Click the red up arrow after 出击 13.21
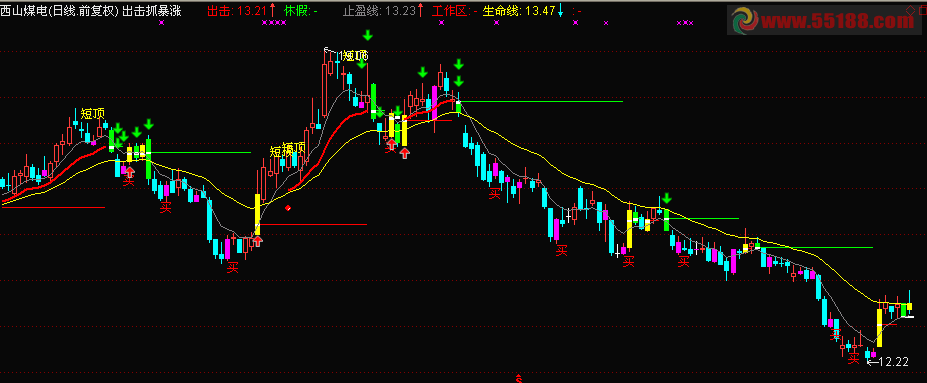 coord(272,10)
